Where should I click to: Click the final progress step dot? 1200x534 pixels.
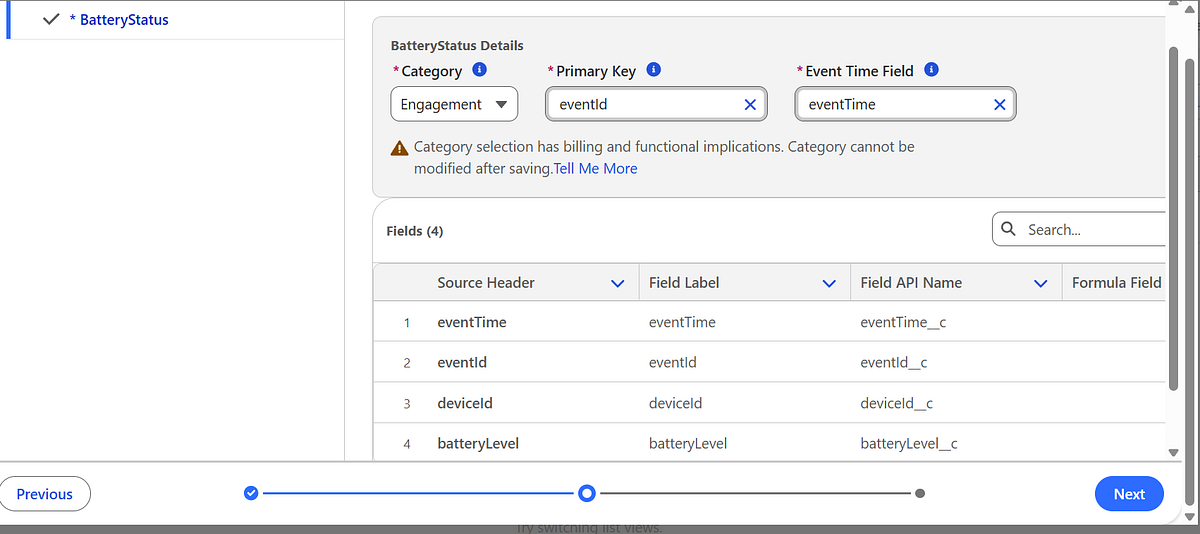[920, 493]
